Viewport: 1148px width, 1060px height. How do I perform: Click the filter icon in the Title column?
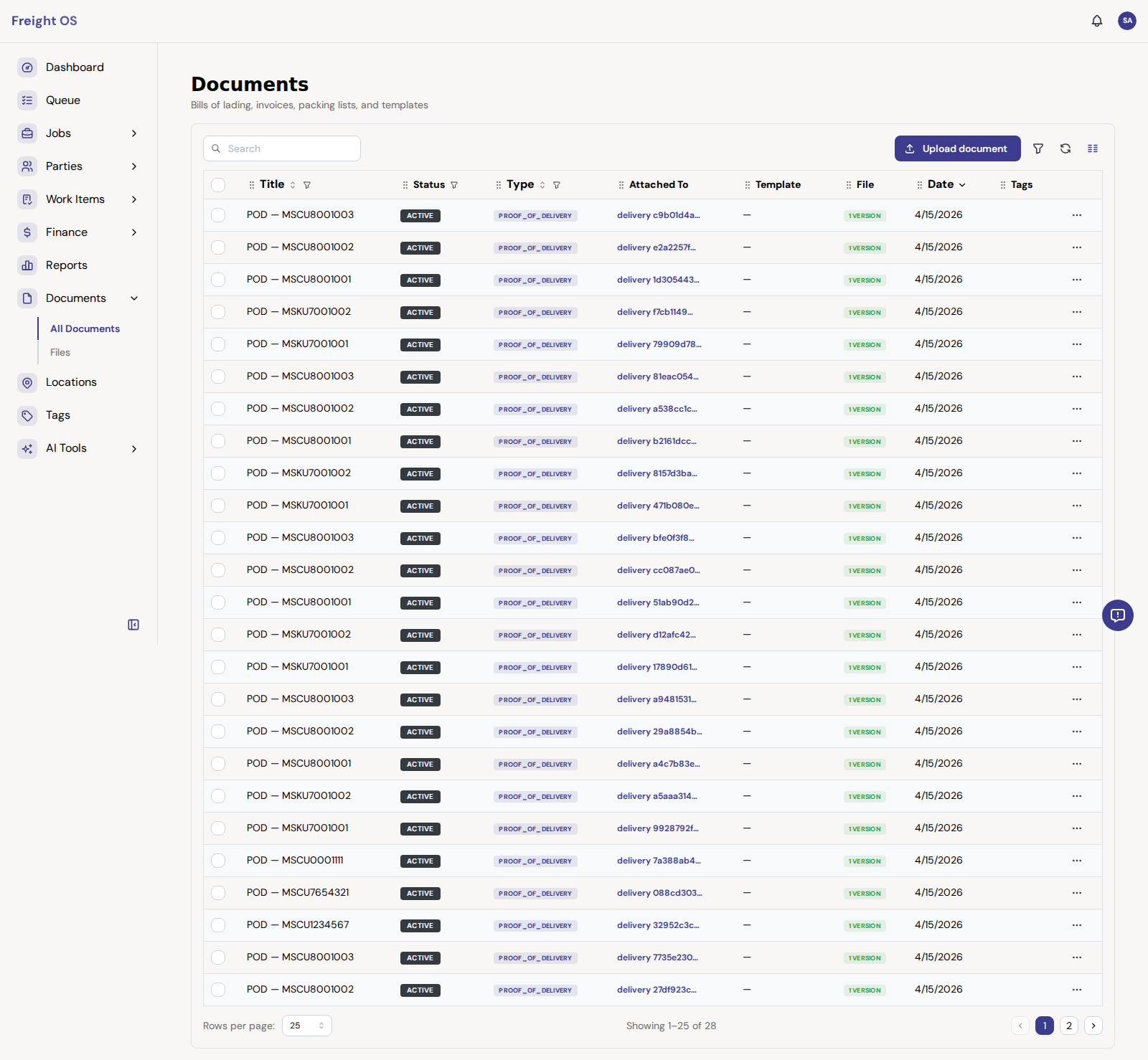(307, 184)
